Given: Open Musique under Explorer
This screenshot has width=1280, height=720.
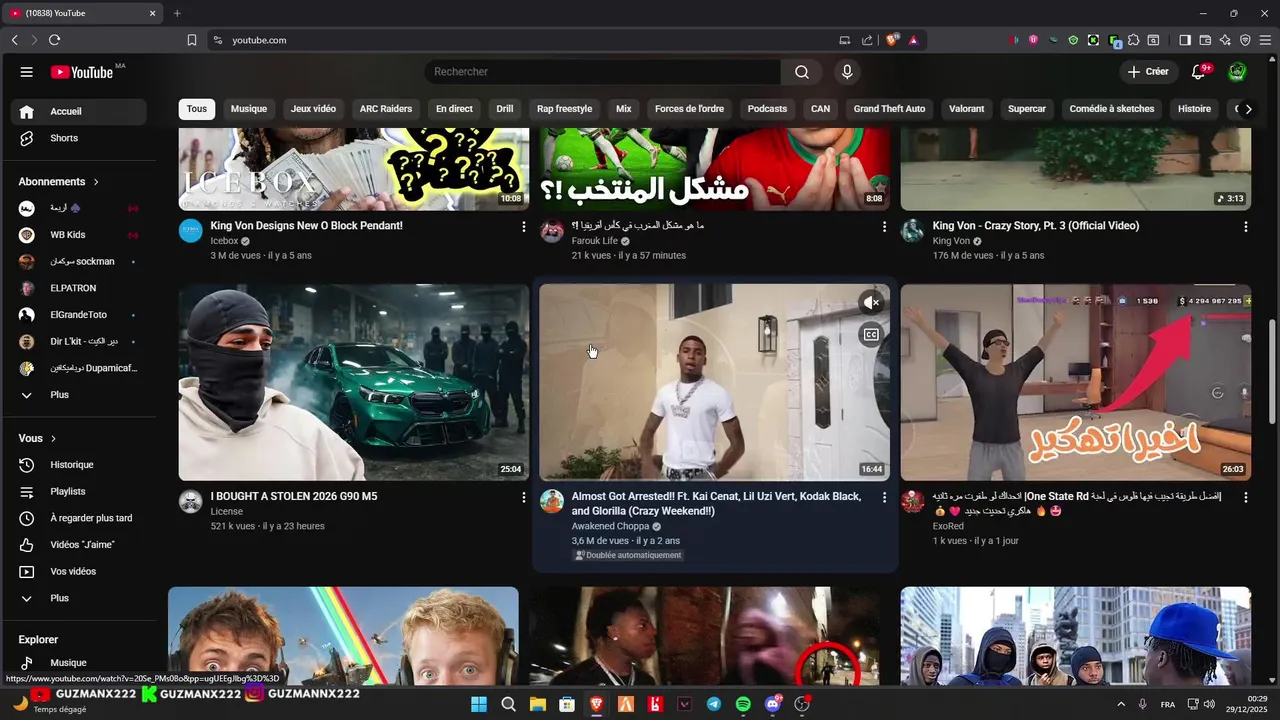Looking at the screenshot, I should (78, 663).
